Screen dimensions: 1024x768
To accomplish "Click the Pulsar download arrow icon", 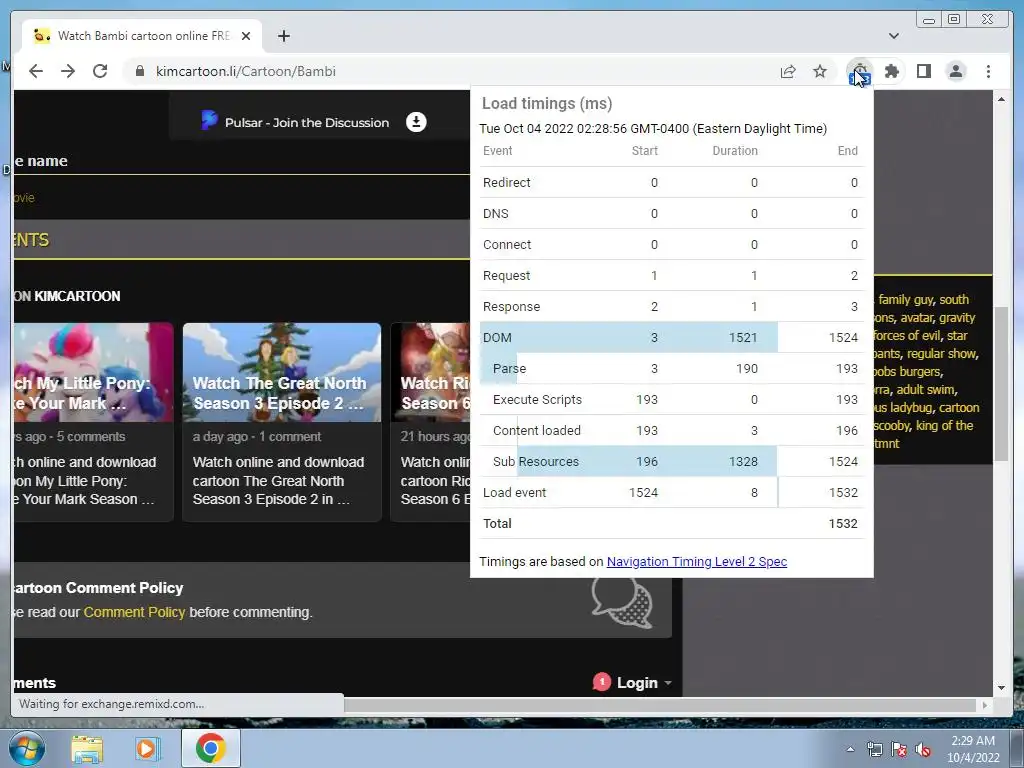I will (x=416, y=122).
